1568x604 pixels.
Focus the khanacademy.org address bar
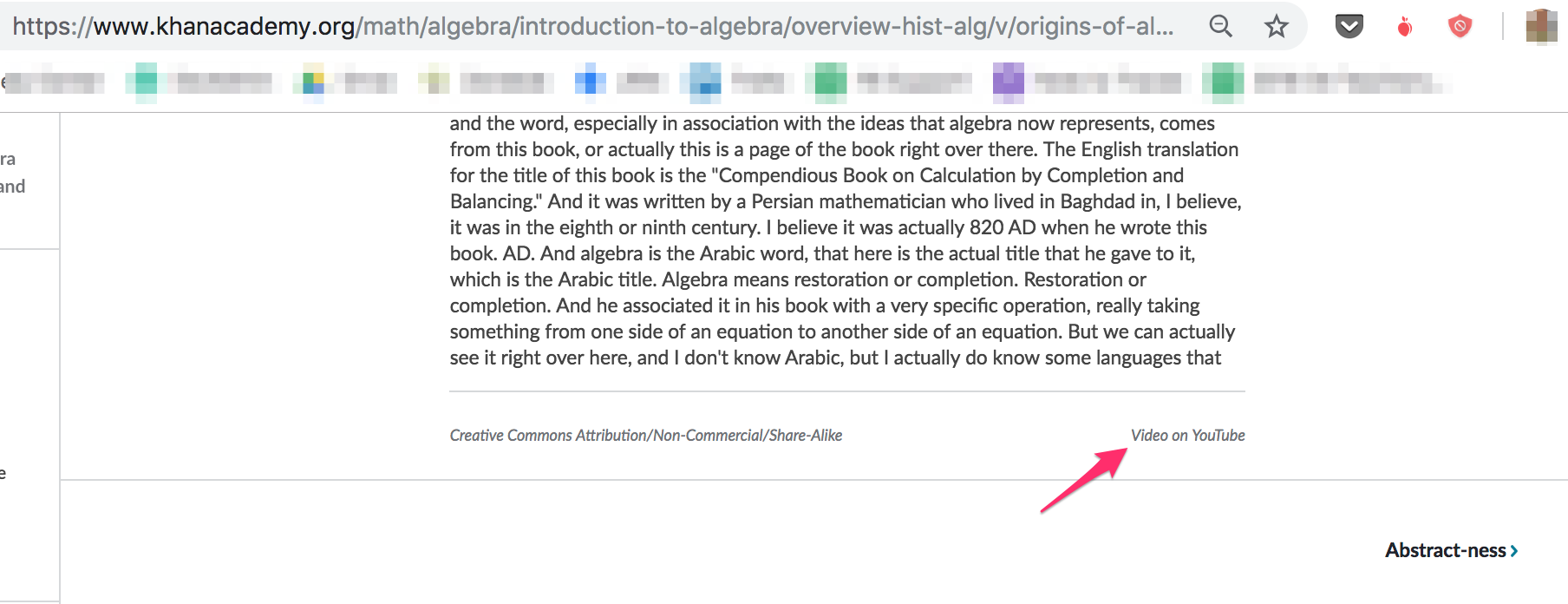[590, 27]
